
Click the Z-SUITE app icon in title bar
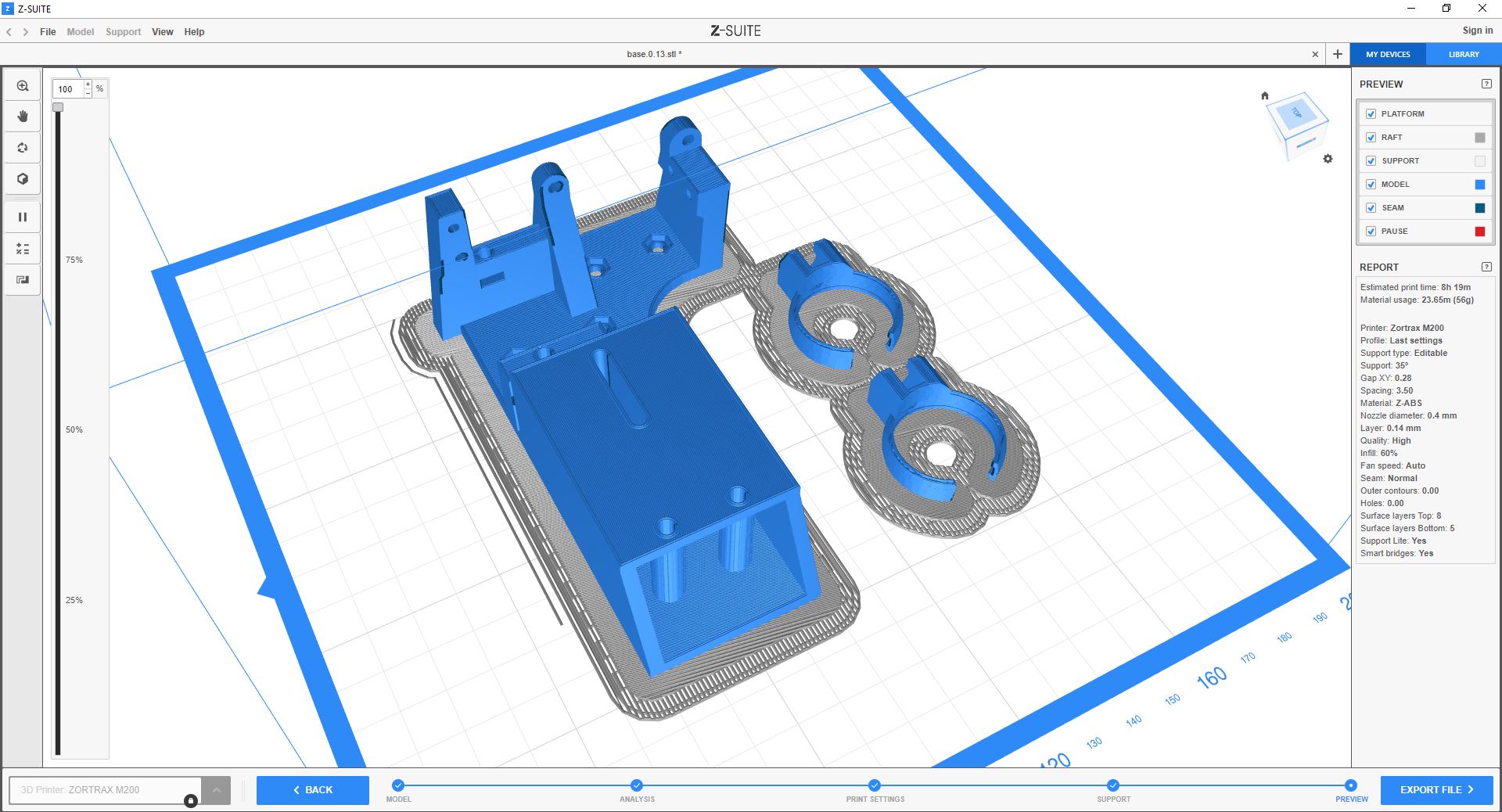[9, 9]
